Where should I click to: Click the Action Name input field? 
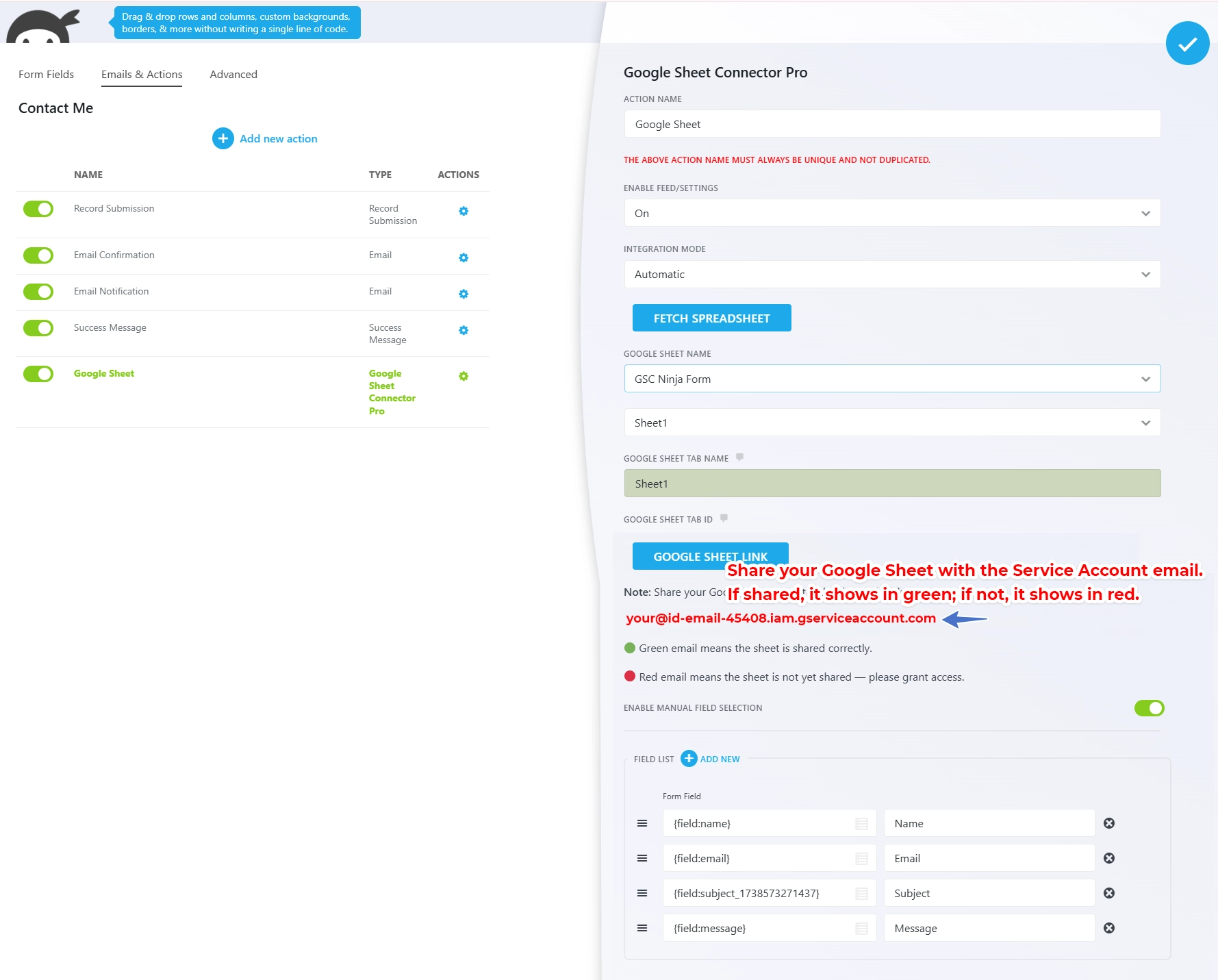click(x=891, y=125)
